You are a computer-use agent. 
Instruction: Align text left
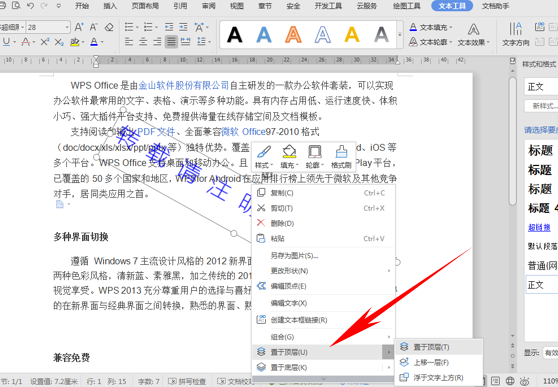(129, 42)
